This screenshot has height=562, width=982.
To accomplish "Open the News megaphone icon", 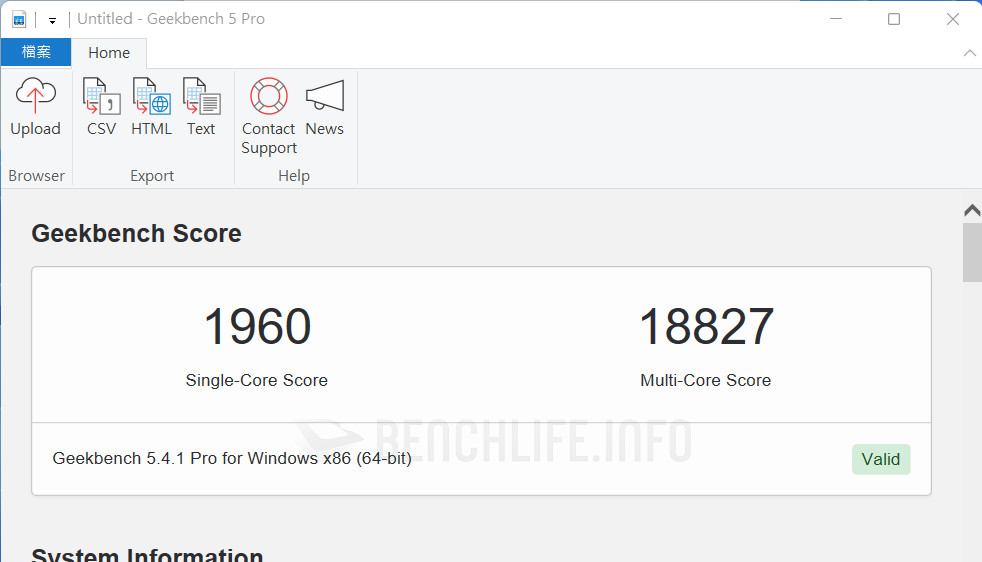I will point(324,97).
